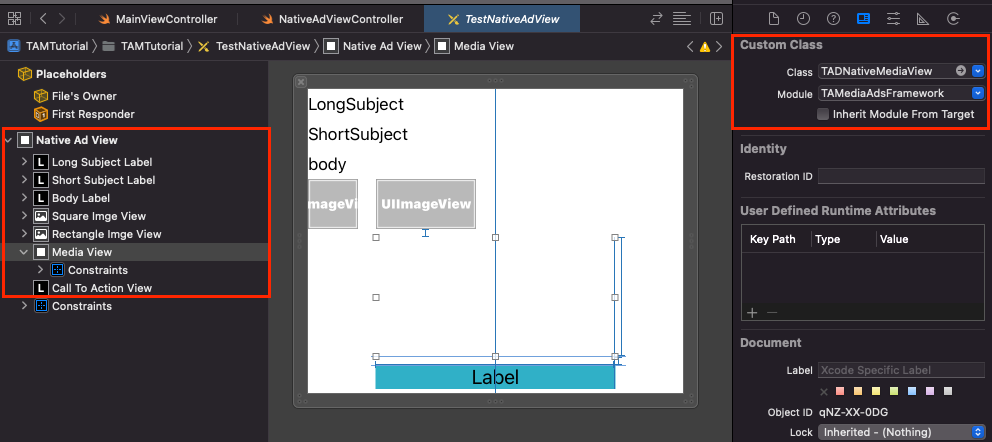Collapse the Native Ad View tree node
Image resolution: width=992 pixels, height=442 pixels.
point(8,140)
